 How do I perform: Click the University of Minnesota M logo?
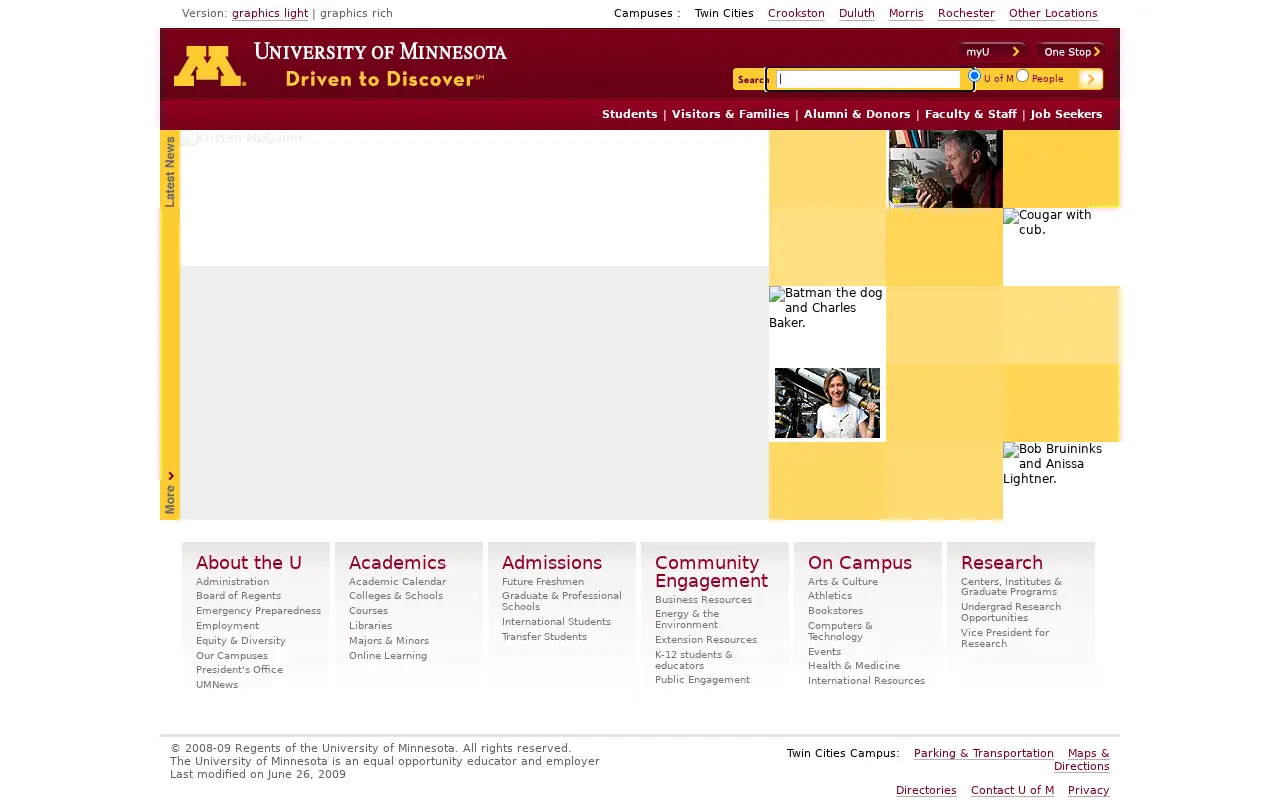coord(210,66)
